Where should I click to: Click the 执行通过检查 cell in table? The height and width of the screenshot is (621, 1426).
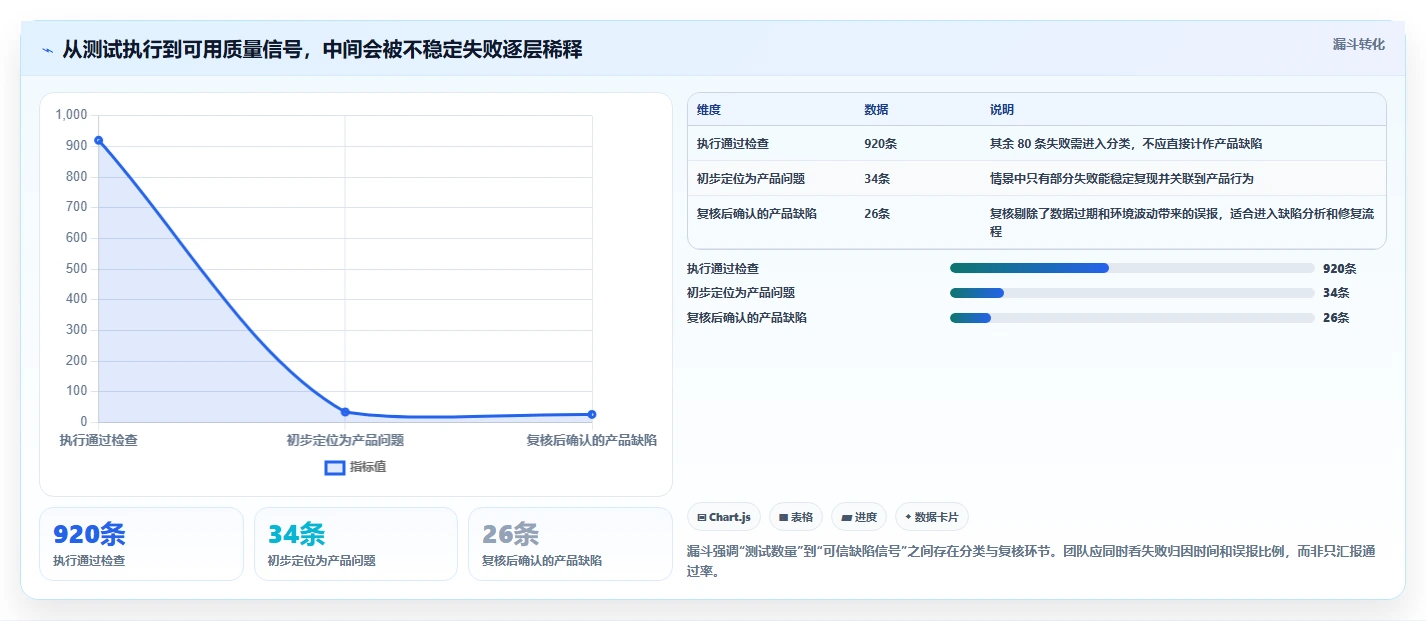click(733, 144)
